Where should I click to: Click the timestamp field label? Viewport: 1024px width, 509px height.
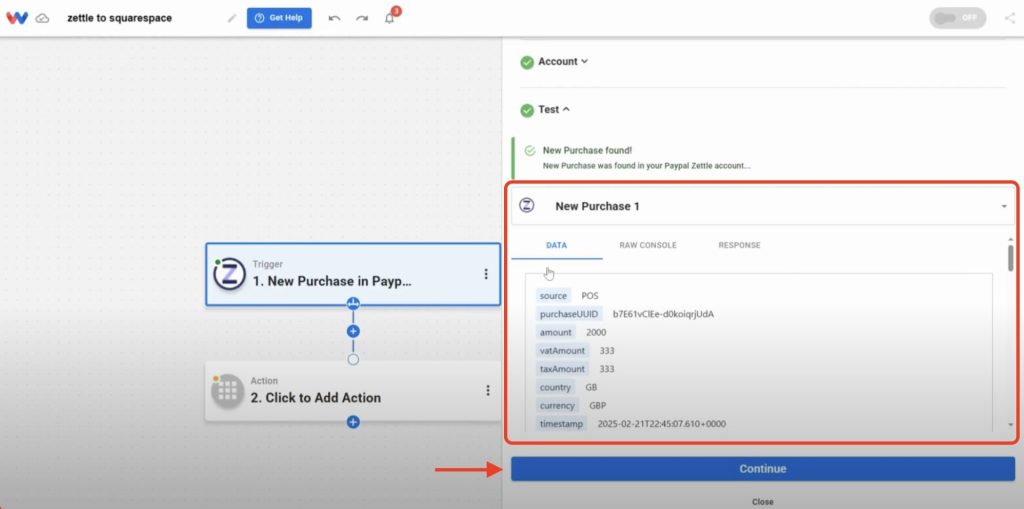coord(562,424)
